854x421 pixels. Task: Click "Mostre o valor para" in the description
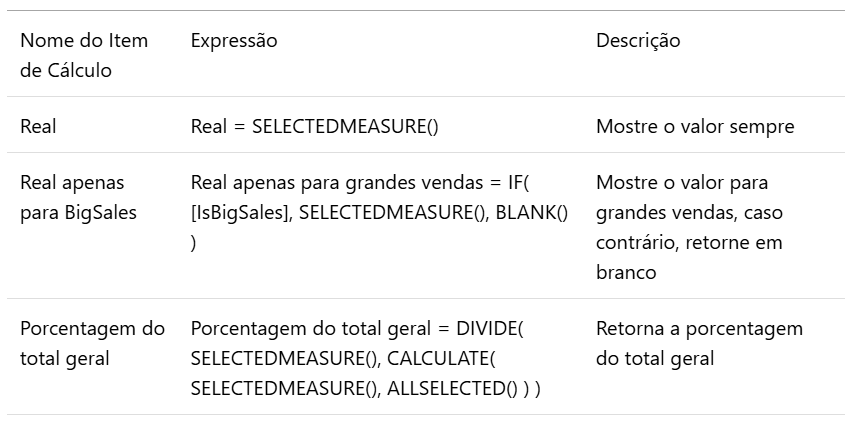[x=682, y=182]
